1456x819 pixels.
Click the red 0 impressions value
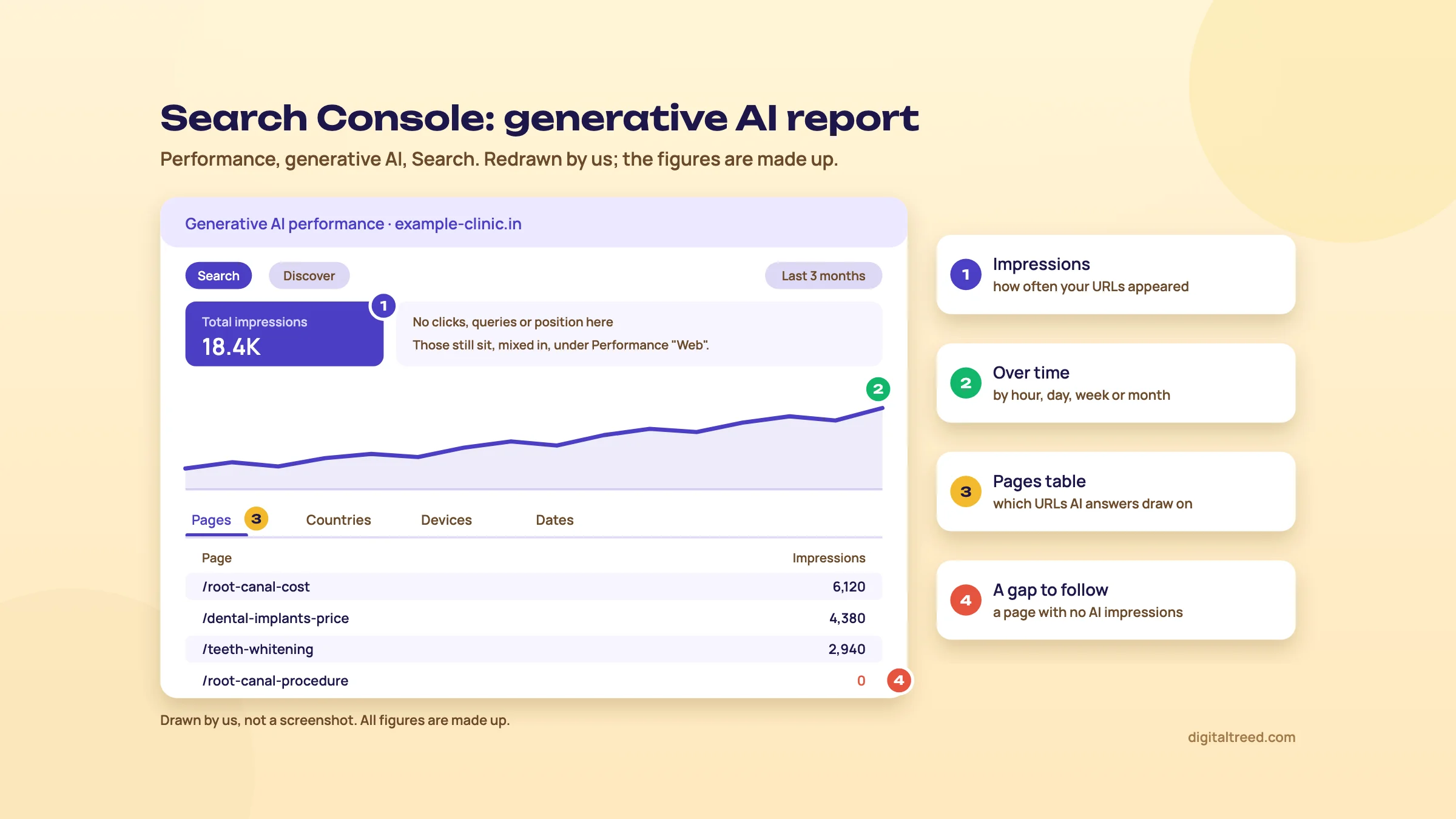pos(861,681)
